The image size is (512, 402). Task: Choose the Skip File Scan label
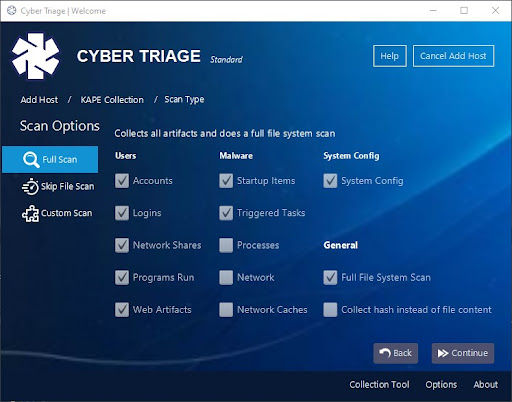[x=67, y=186]
